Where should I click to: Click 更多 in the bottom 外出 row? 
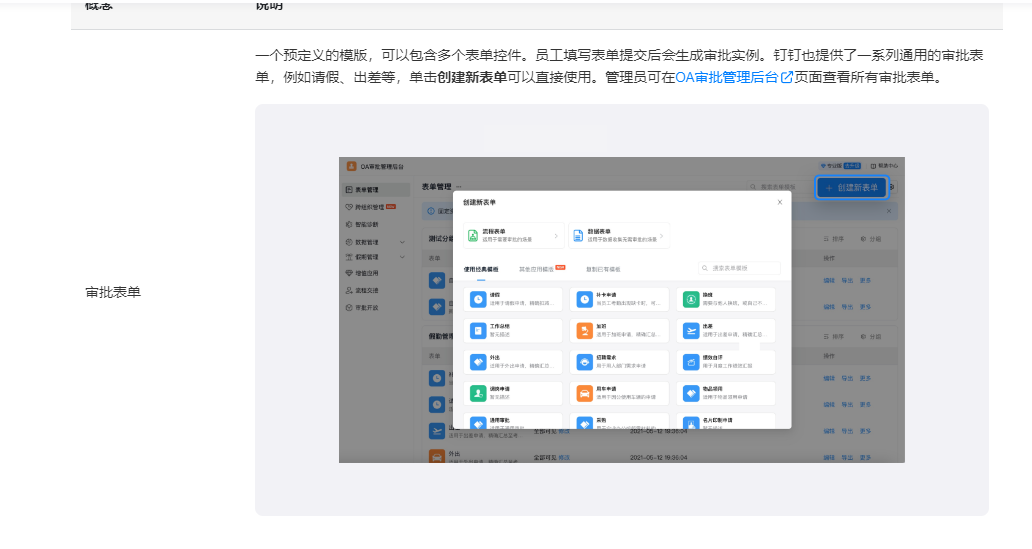tap(865, 458)
